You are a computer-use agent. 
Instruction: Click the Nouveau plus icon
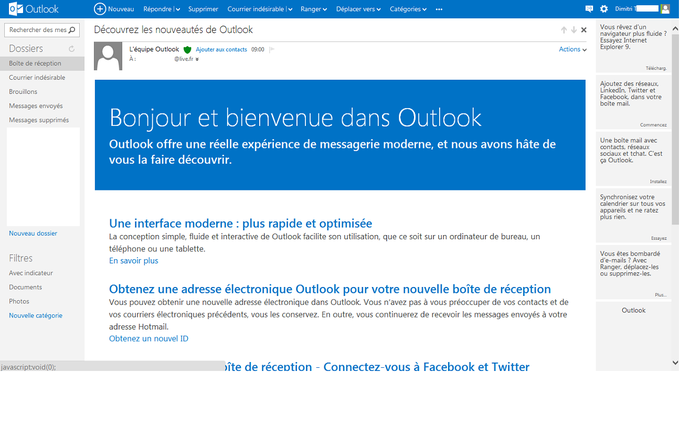pos(100,9)
